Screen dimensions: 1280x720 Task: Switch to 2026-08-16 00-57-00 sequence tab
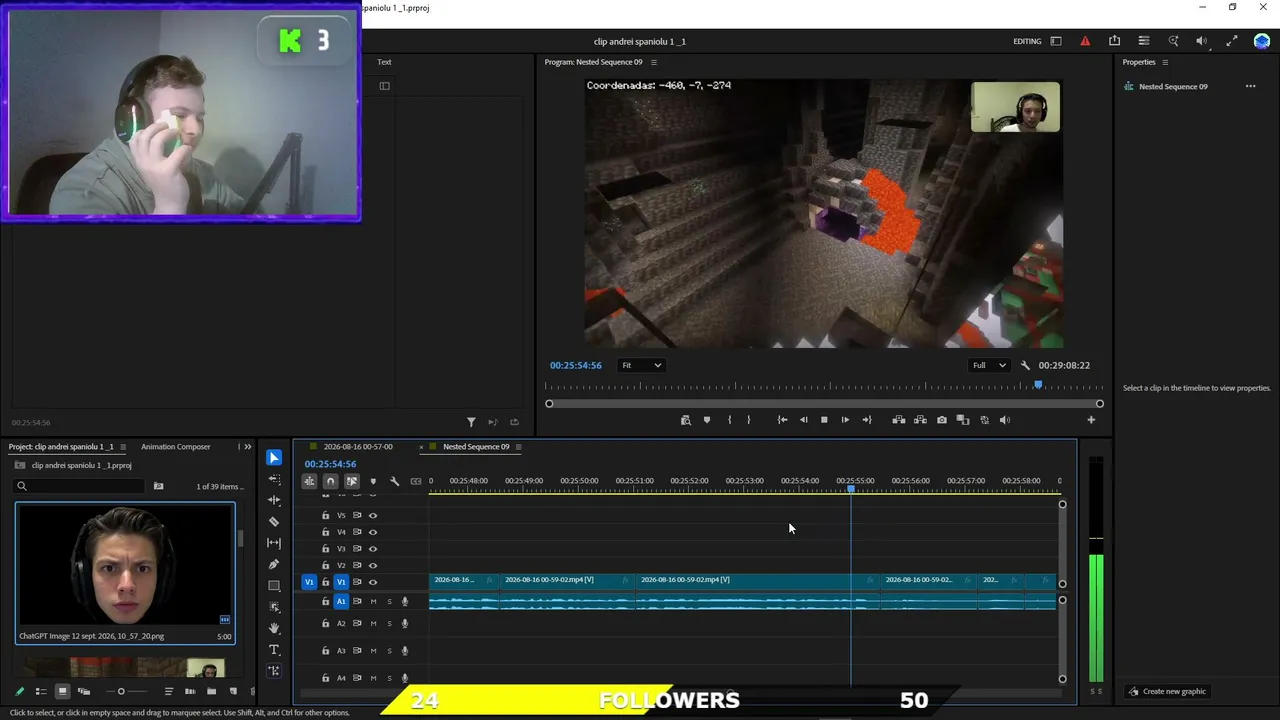(358, 446)
